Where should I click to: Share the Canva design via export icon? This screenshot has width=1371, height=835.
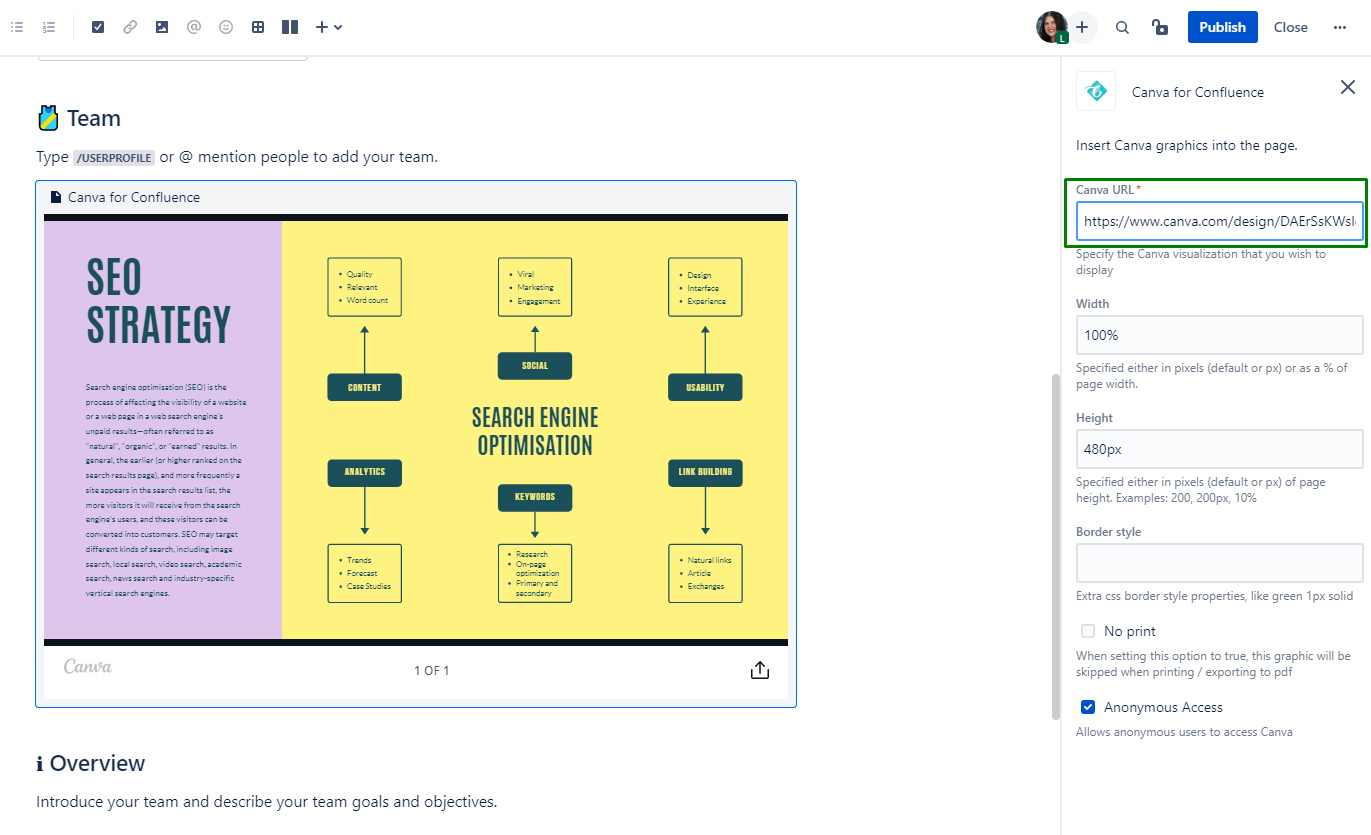[x=759, y=670]
